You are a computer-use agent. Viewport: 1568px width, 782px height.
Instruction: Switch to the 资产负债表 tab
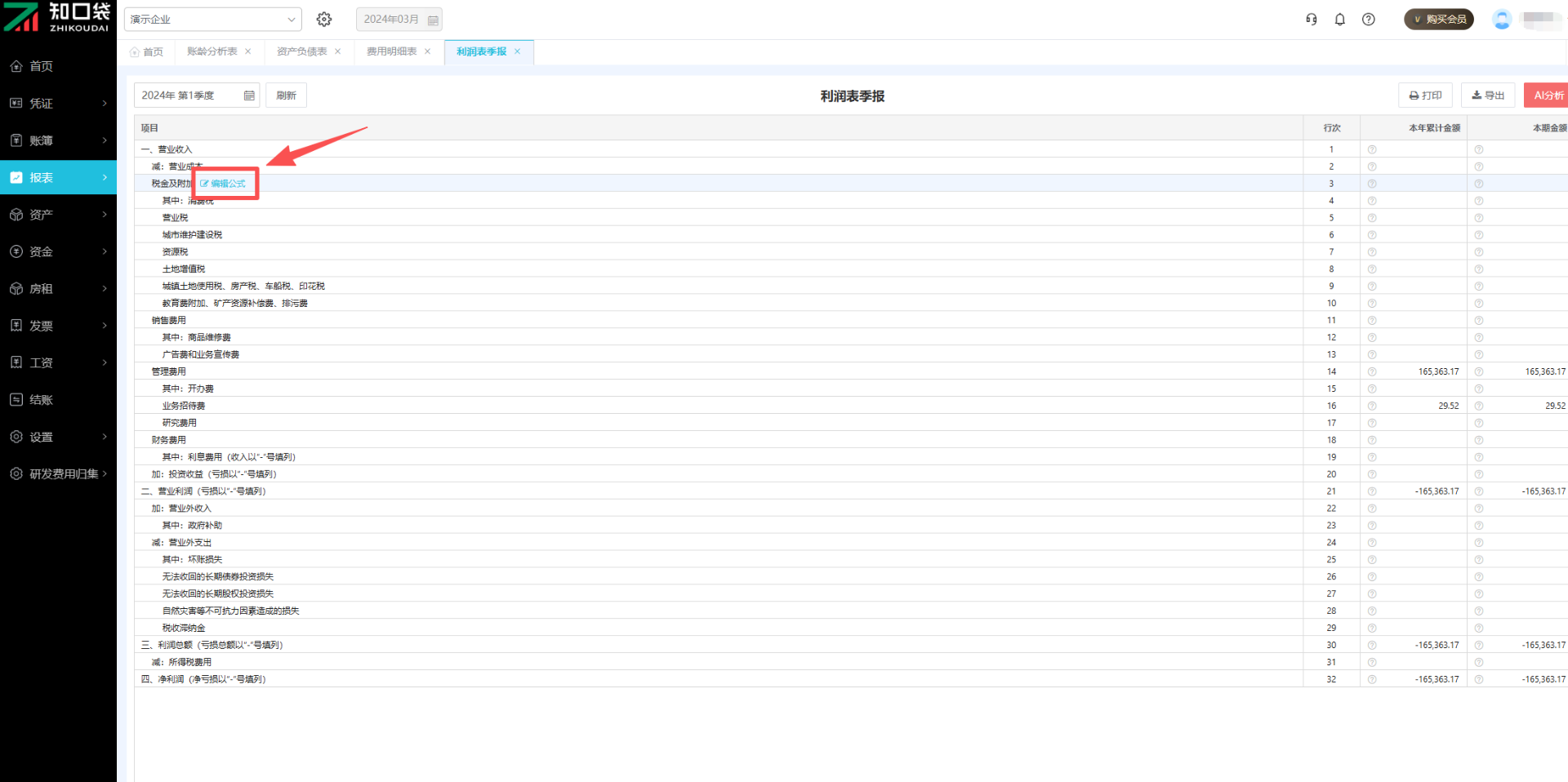301,51
